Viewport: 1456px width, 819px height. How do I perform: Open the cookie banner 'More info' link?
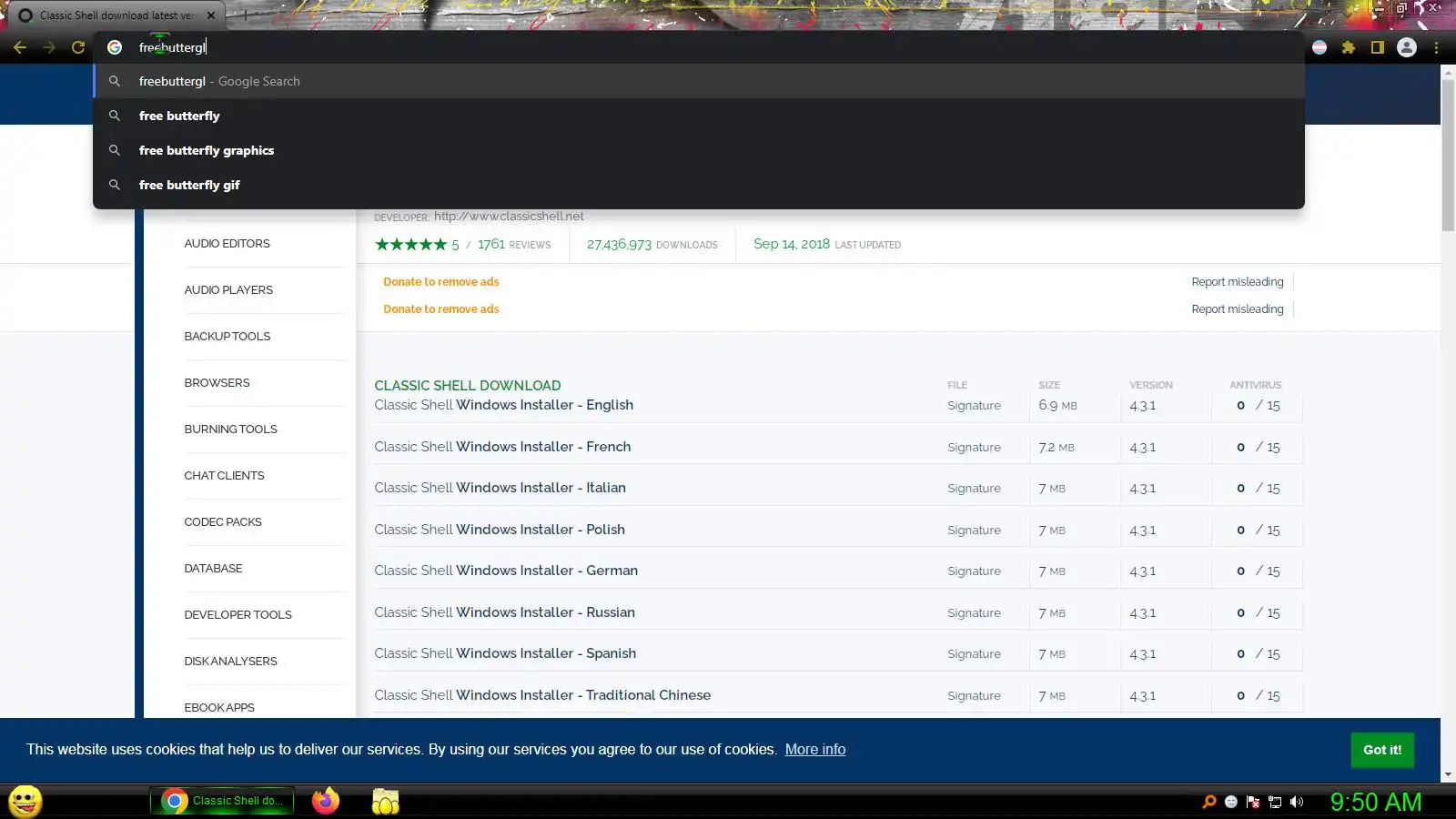(x=815, y=750)
